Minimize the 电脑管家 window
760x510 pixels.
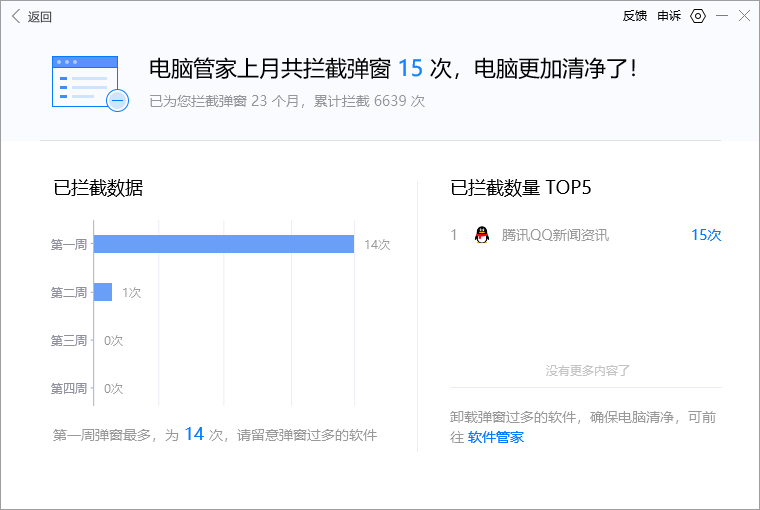pyautogui.click(x=722, y=16)
